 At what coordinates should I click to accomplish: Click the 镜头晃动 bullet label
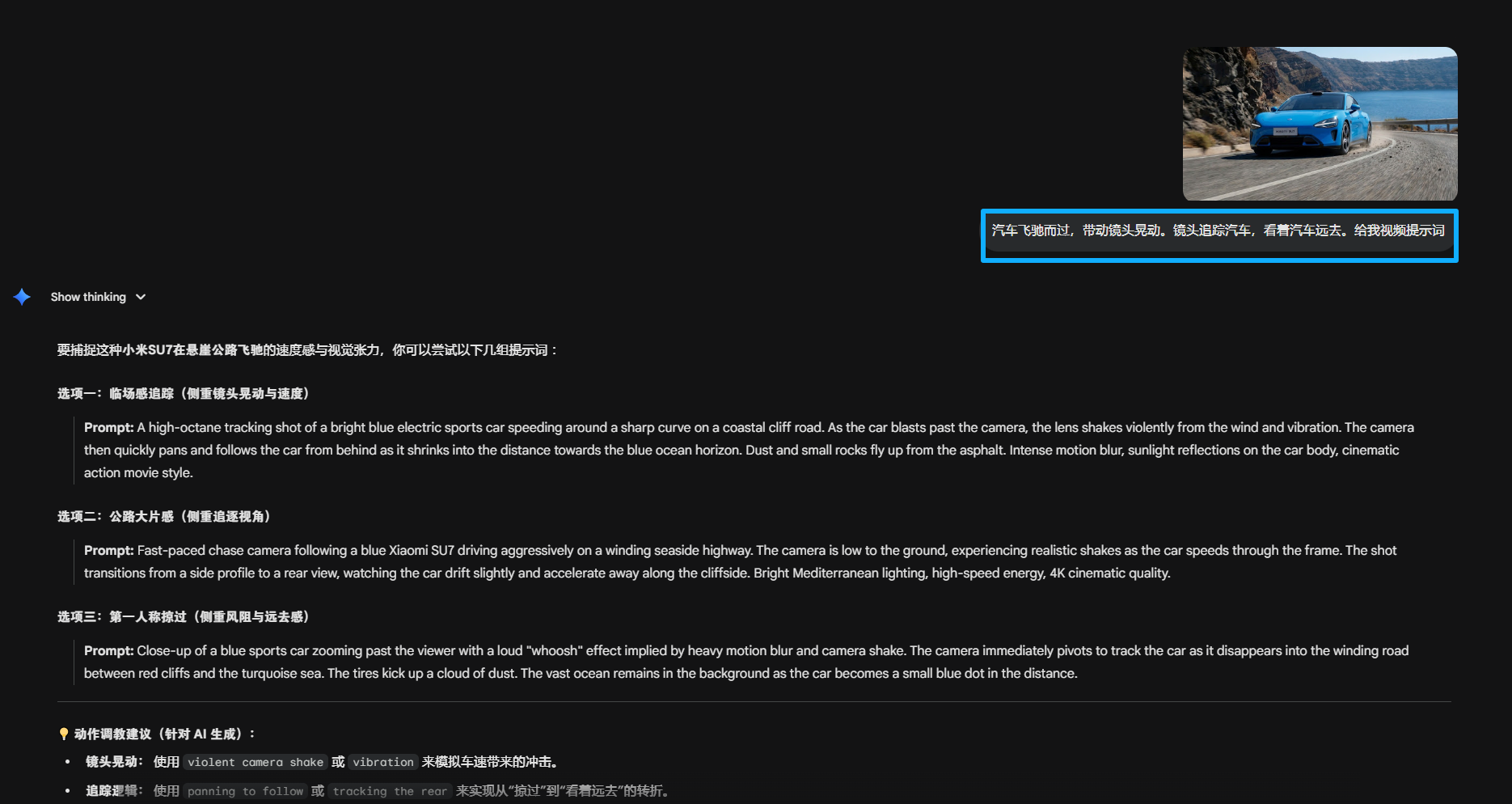(x=114, y=762)
